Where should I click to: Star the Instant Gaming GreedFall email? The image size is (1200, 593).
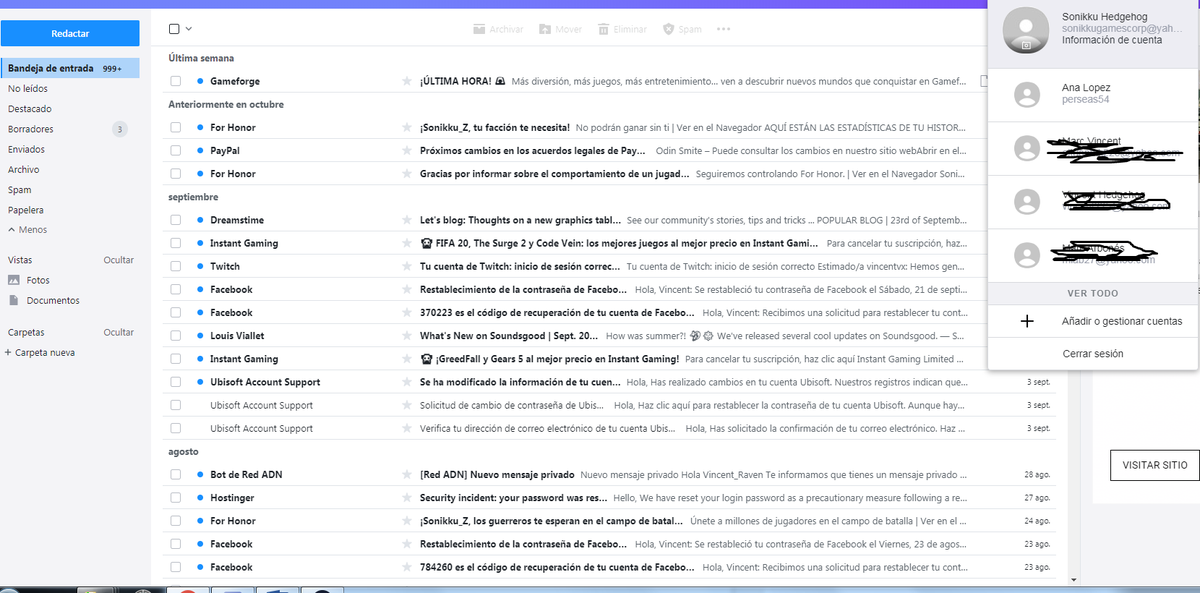click(406, 359)
